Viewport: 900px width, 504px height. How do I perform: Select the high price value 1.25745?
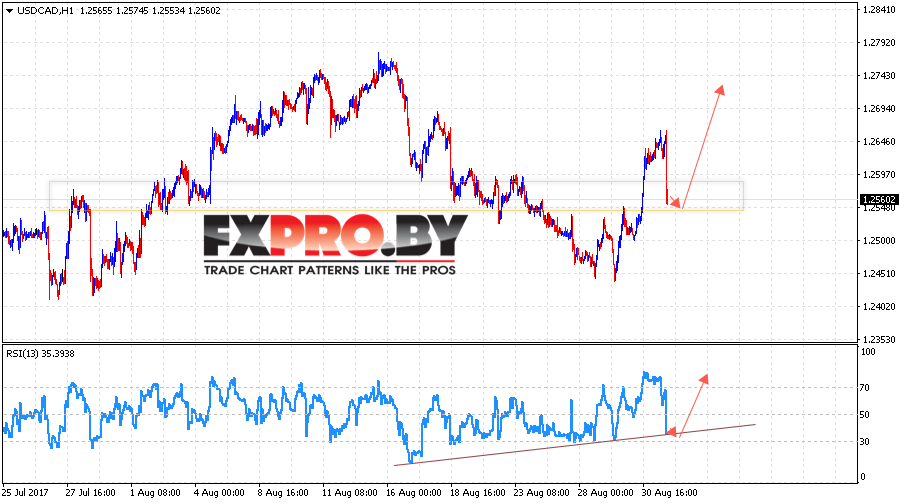132,10
